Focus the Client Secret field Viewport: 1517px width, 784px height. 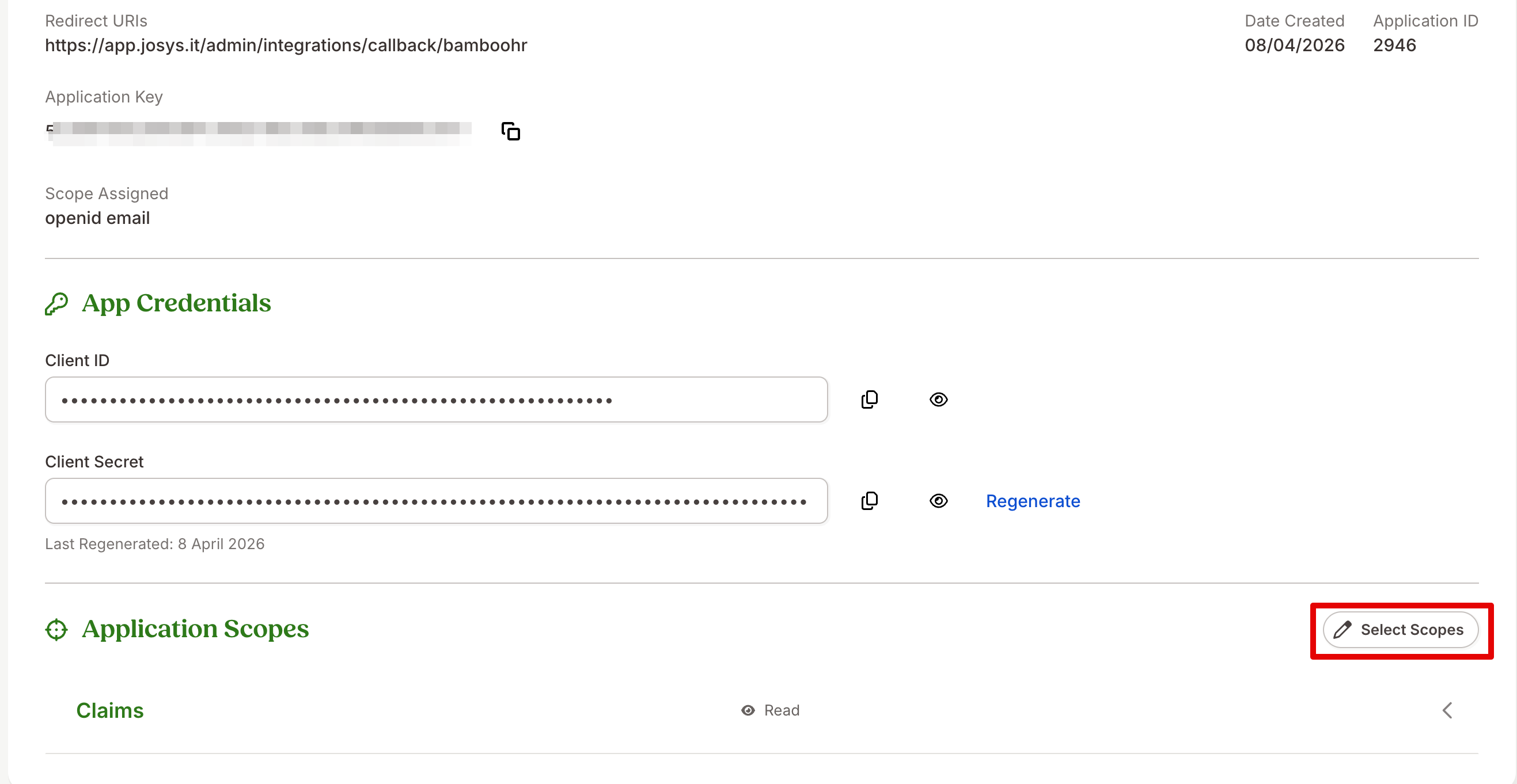click(436, 501)
